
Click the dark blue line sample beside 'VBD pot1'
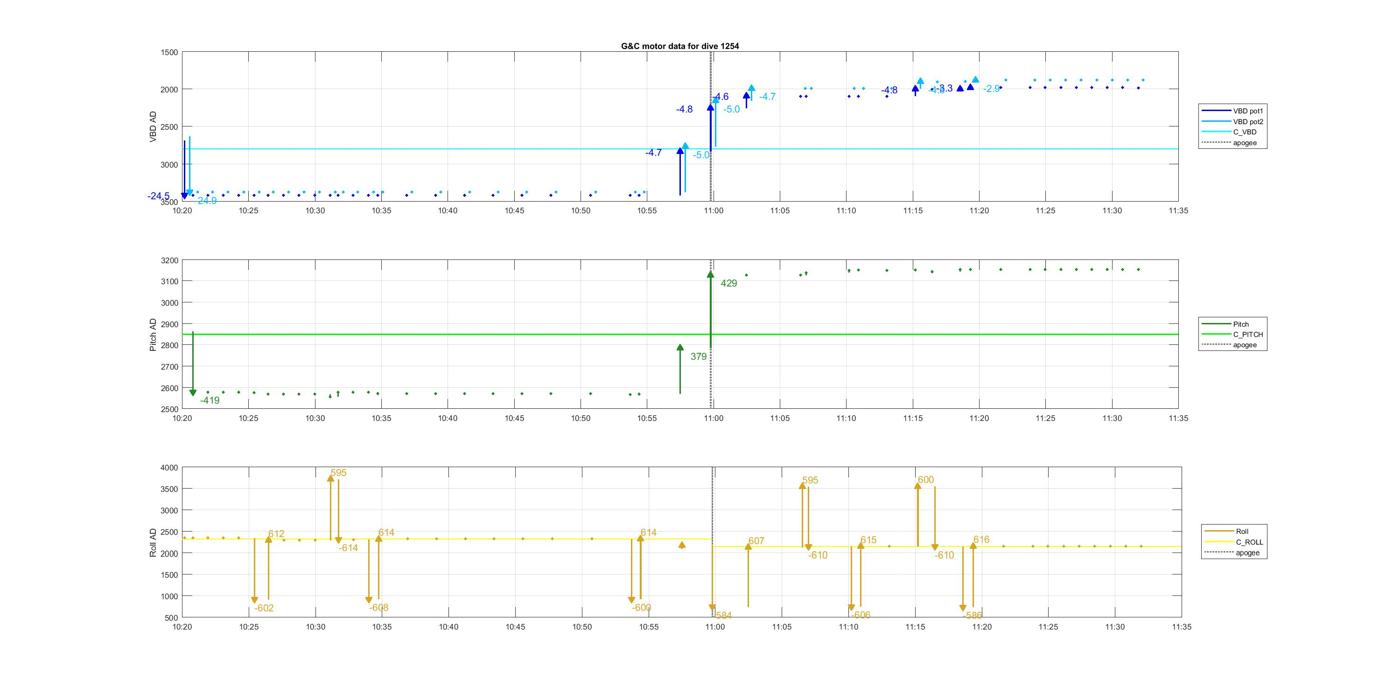click(1217, 110)
